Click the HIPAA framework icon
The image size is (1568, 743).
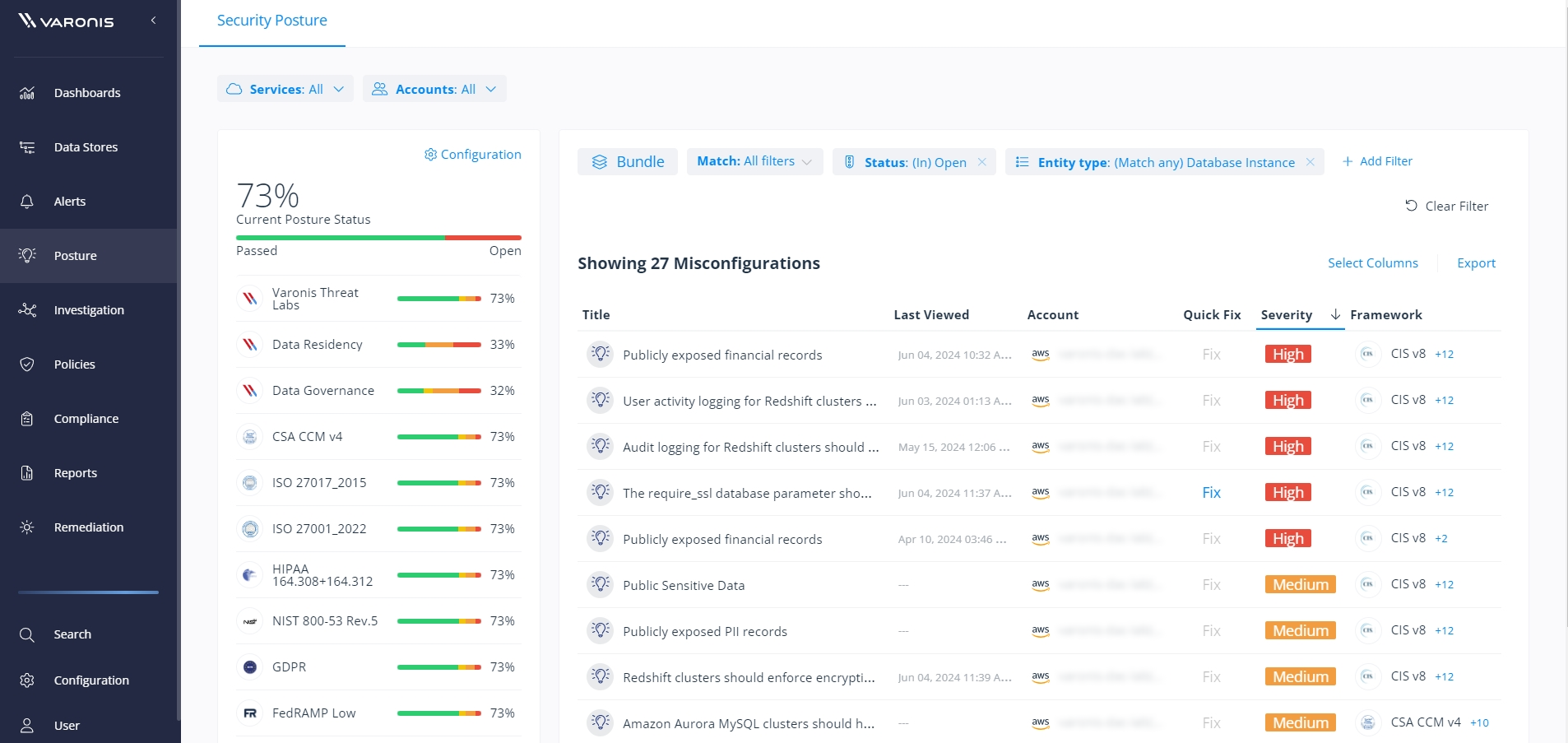[x=250, y=575]
